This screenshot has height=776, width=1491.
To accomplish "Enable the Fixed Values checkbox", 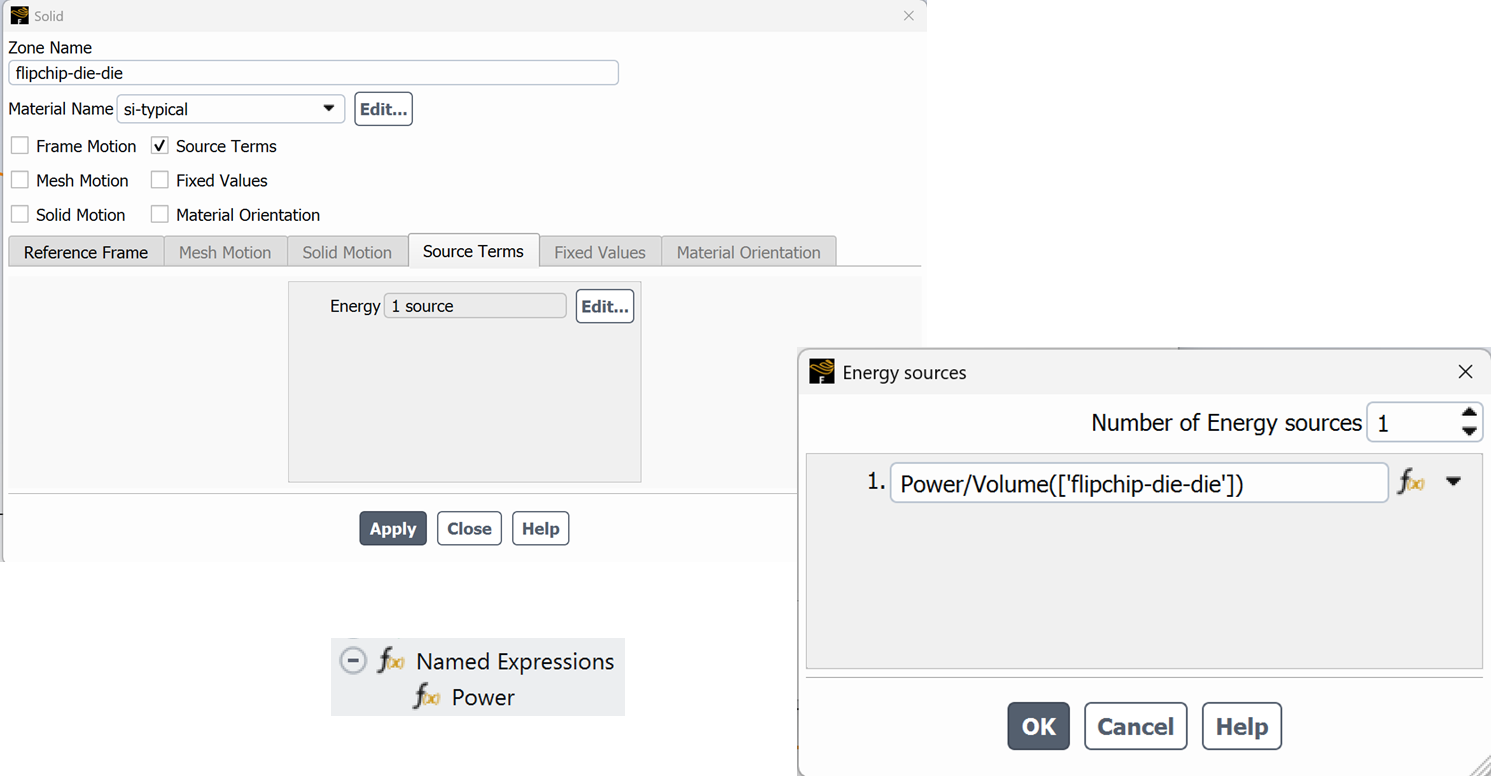I will pyautogui.click(x=160, y=180).
